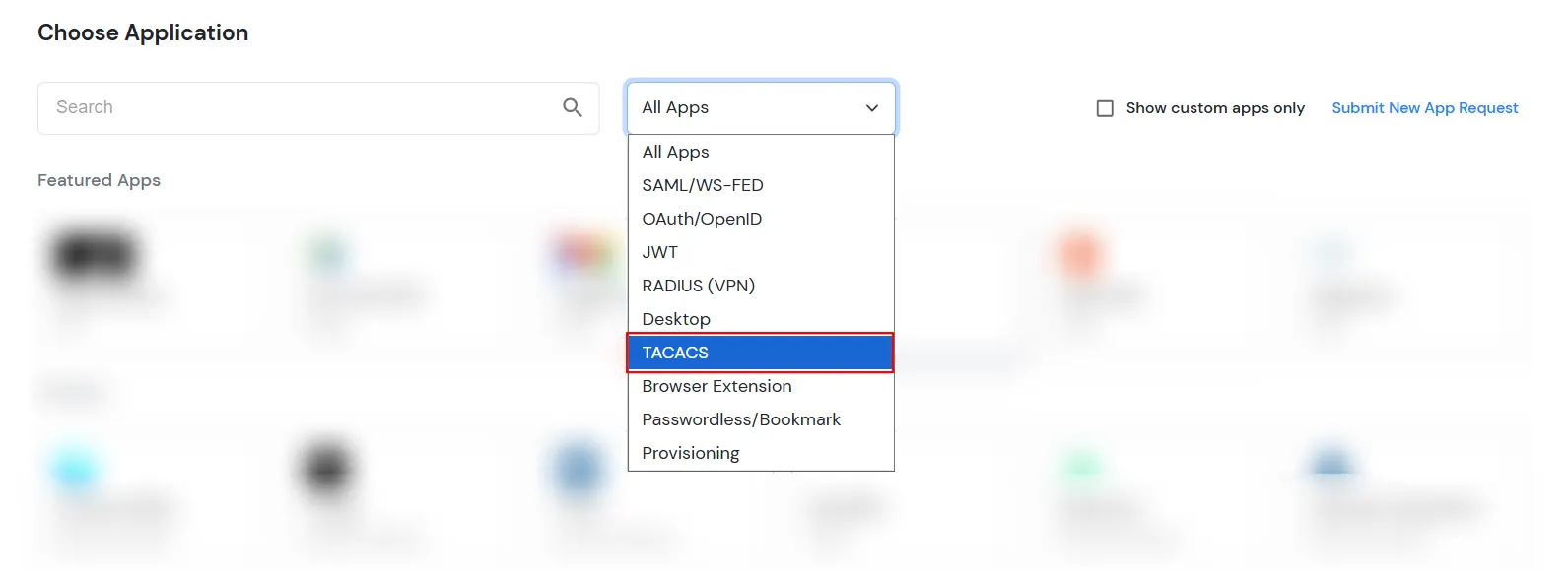Viewport: 1568px width, 579px height.
Task: Select the cyan app icon in bottom row
Action: (x=75, y=468)
